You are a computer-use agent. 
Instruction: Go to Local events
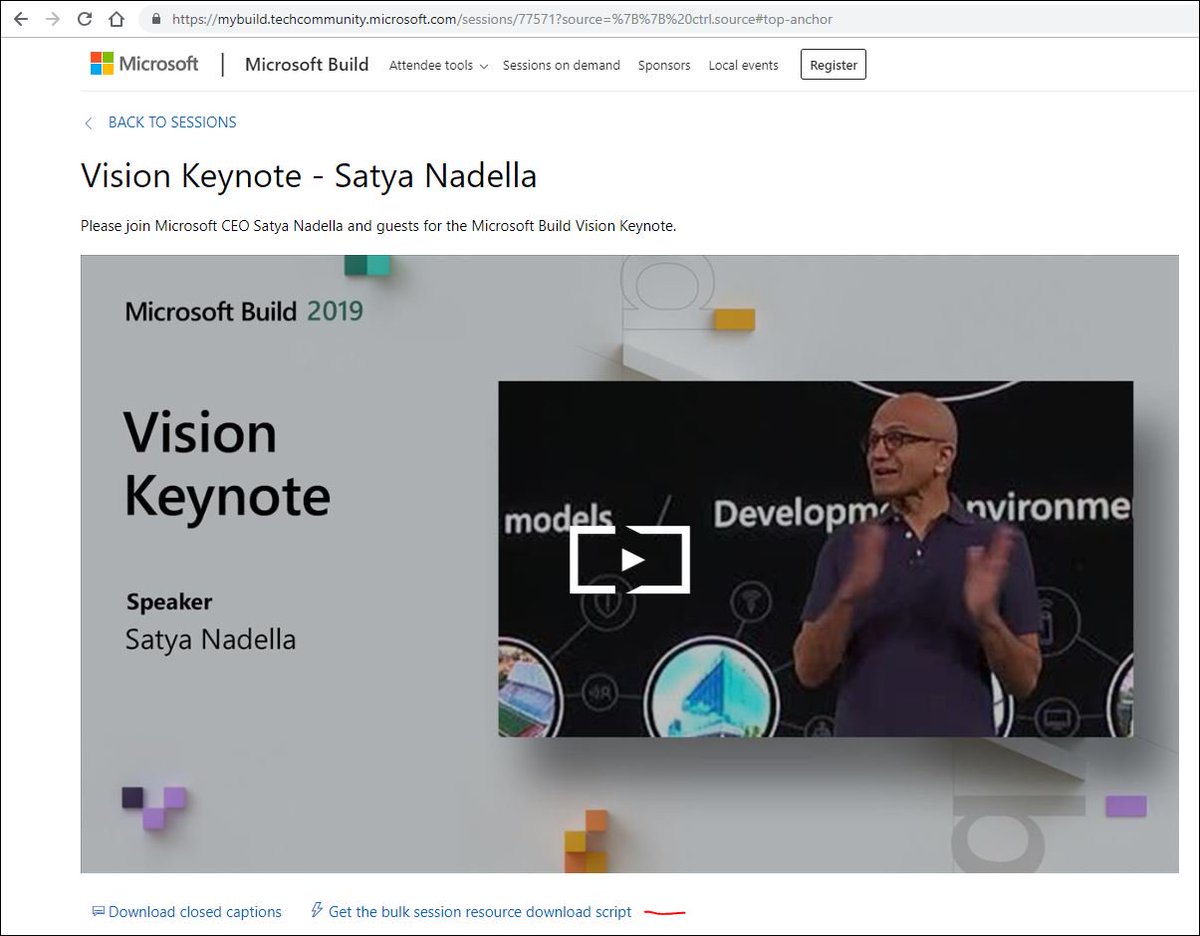[x=743, y=65]
